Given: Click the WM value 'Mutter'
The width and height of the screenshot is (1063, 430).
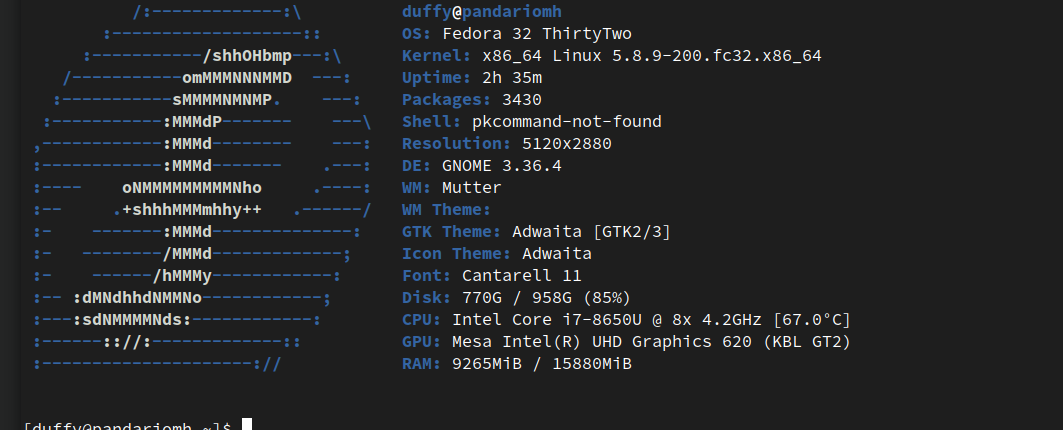Looking at the screenshot, I should (x=472, y=188).
